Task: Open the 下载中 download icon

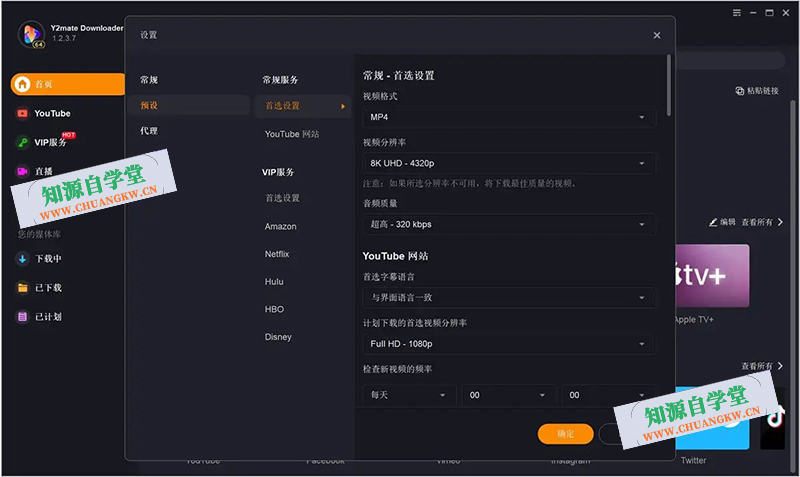Action: pos(23,259)
